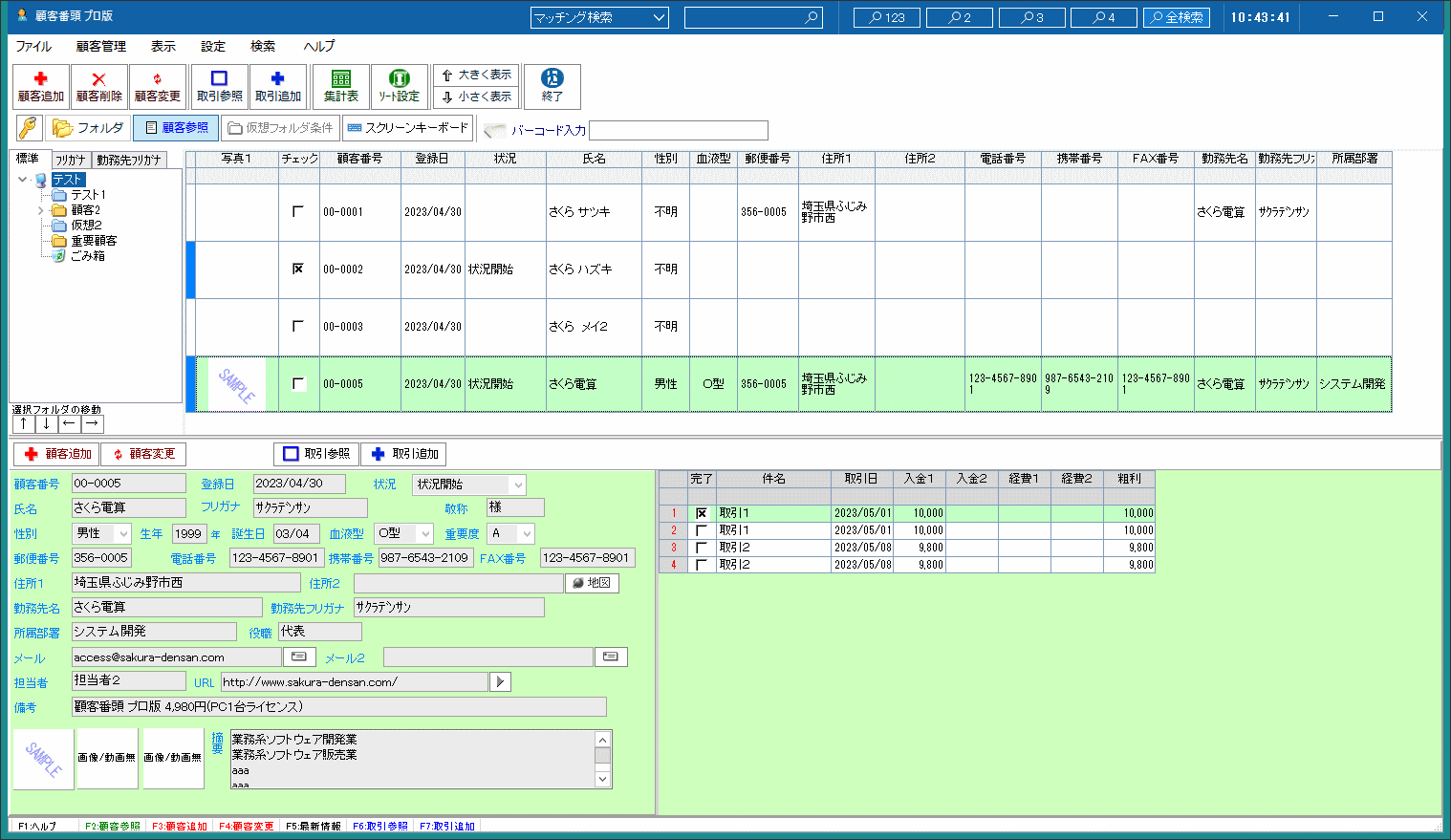This screenshot has width=1451, height=840.
Task: Open the 表示 menu
Action: coord(163,46)
